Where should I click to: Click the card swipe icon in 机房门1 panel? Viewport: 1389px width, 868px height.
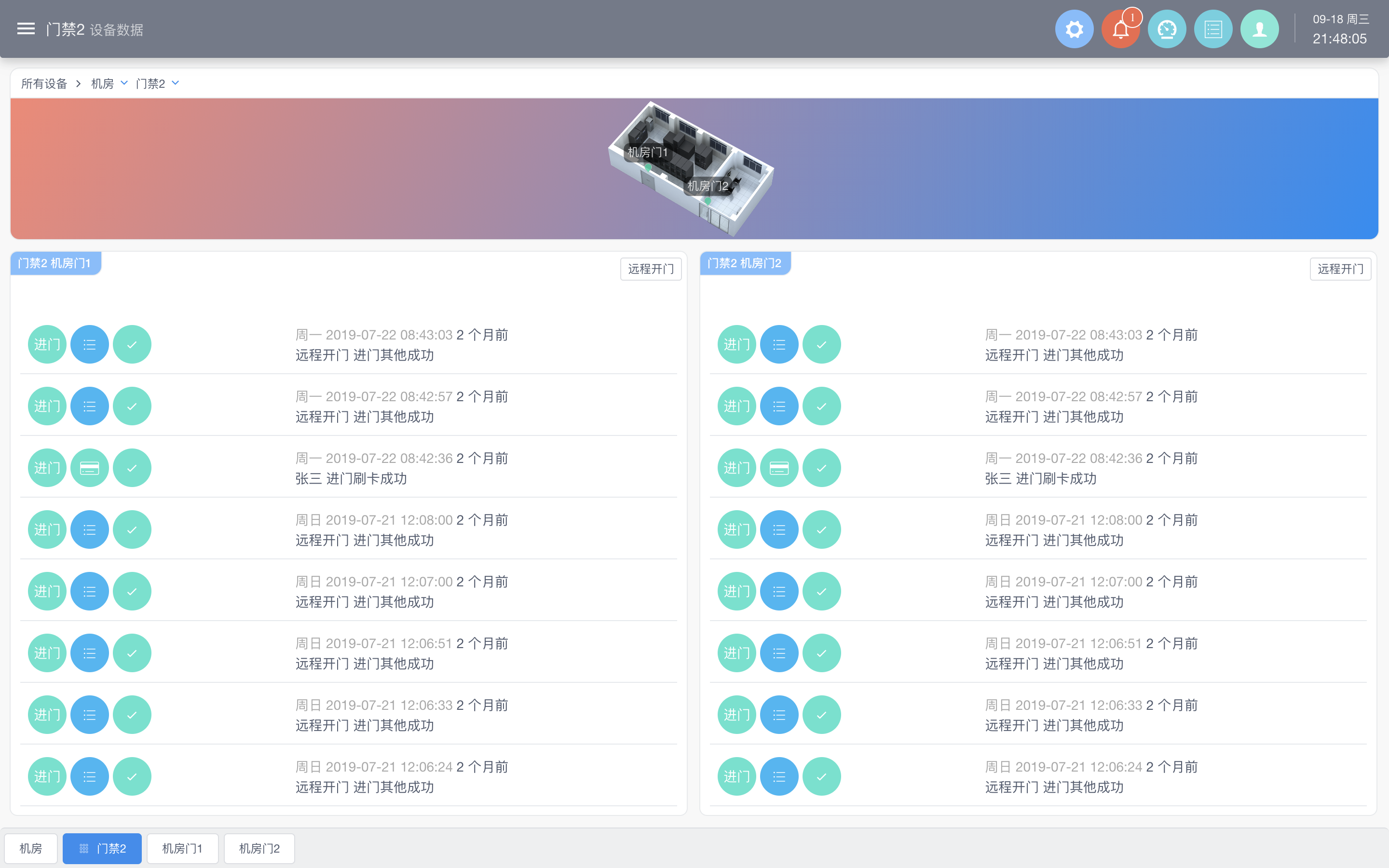(90, 468)
